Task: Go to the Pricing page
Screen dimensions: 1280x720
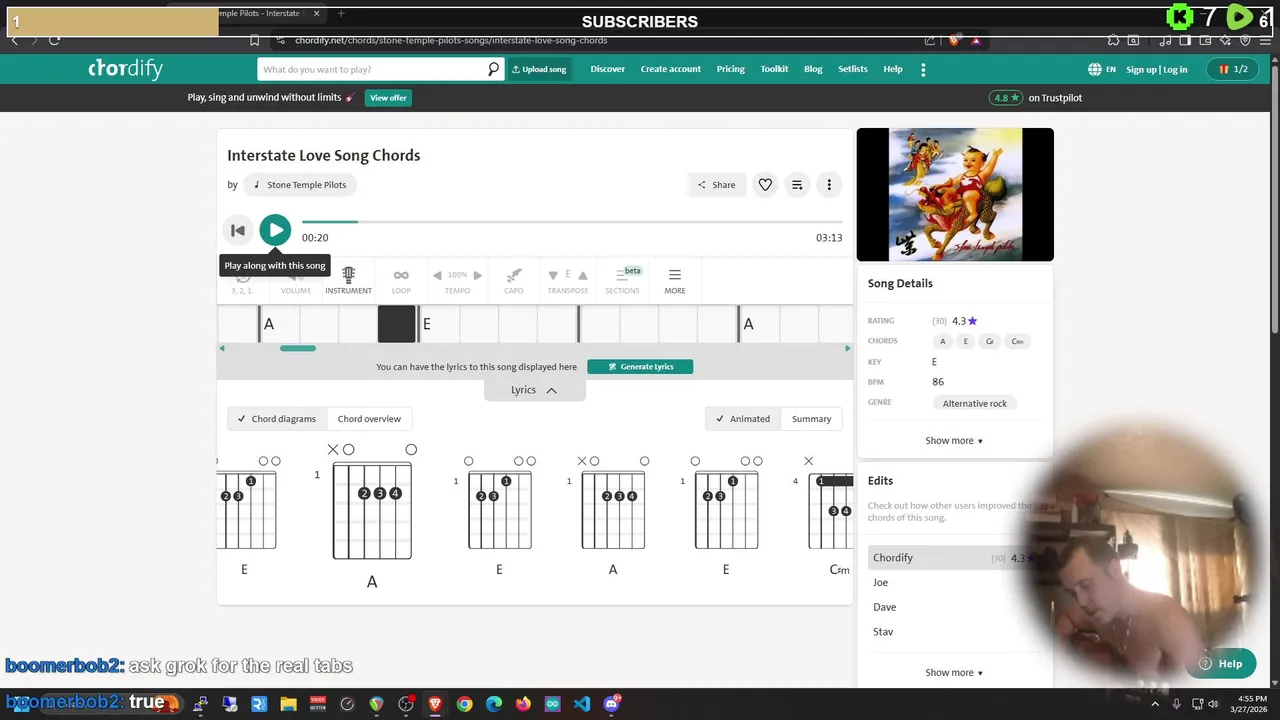Action: pyautogui.click(x=731, y=69)
